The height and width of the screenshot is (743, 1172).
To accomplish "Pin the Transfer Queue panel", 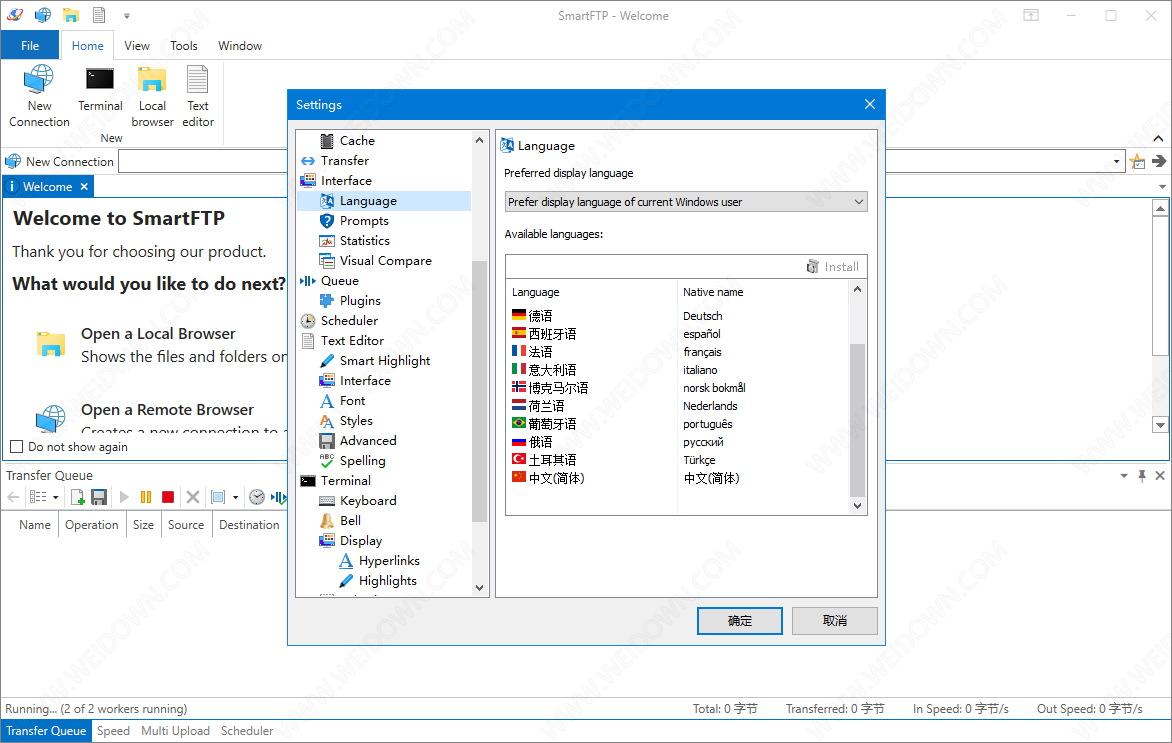I will (1142, 475).
